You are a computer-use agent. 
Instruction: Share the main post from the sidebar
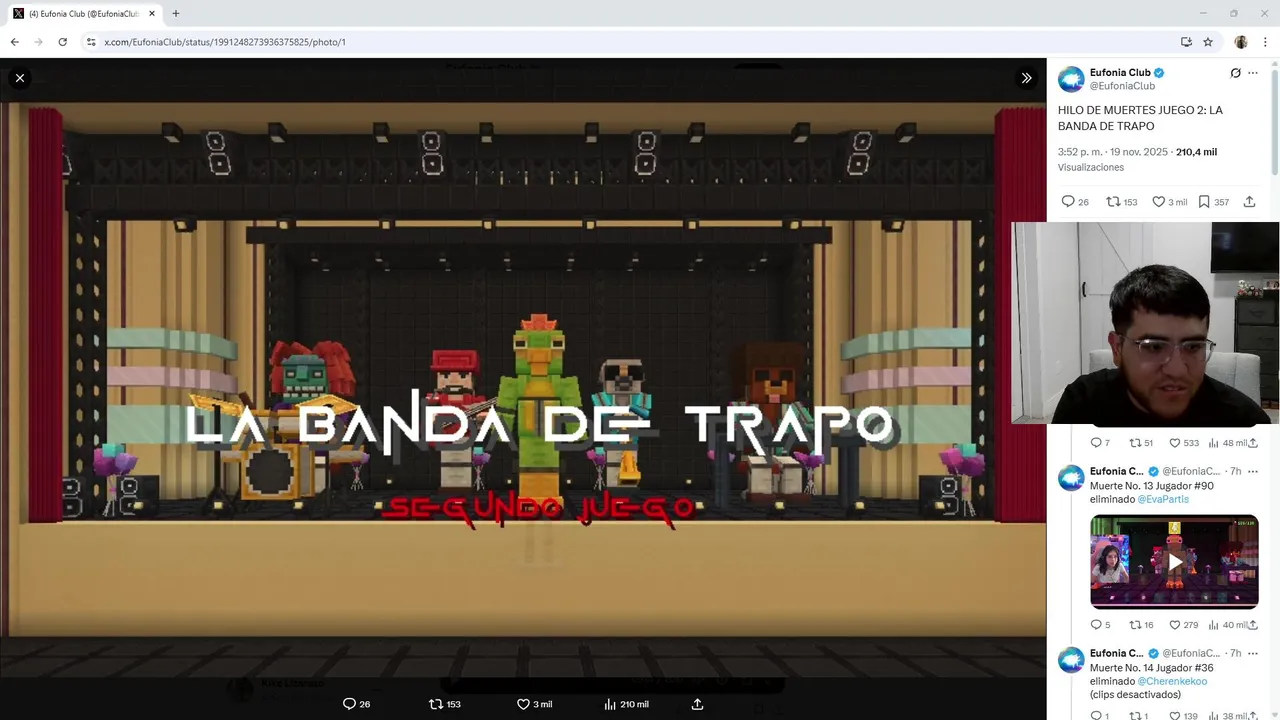pyautogui.click(x=1250, y=202)
